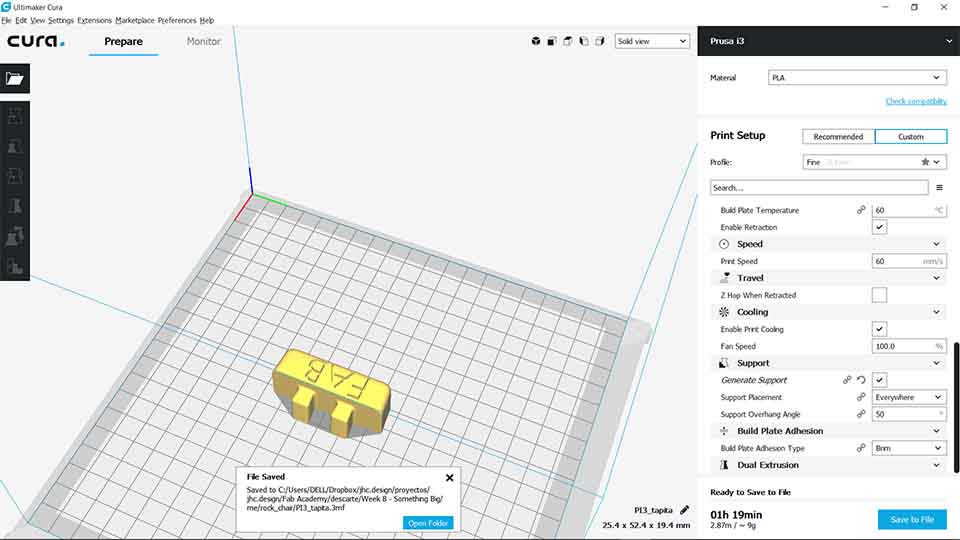
Task: Open the setting visibility hamburger menu
Action: (939, 187)
